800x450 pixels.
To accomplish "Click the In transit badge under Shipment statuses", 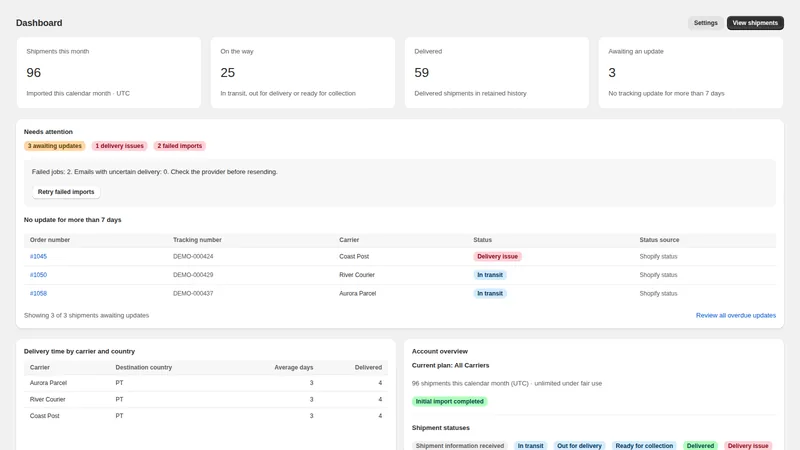I will [x=530, y=446].
